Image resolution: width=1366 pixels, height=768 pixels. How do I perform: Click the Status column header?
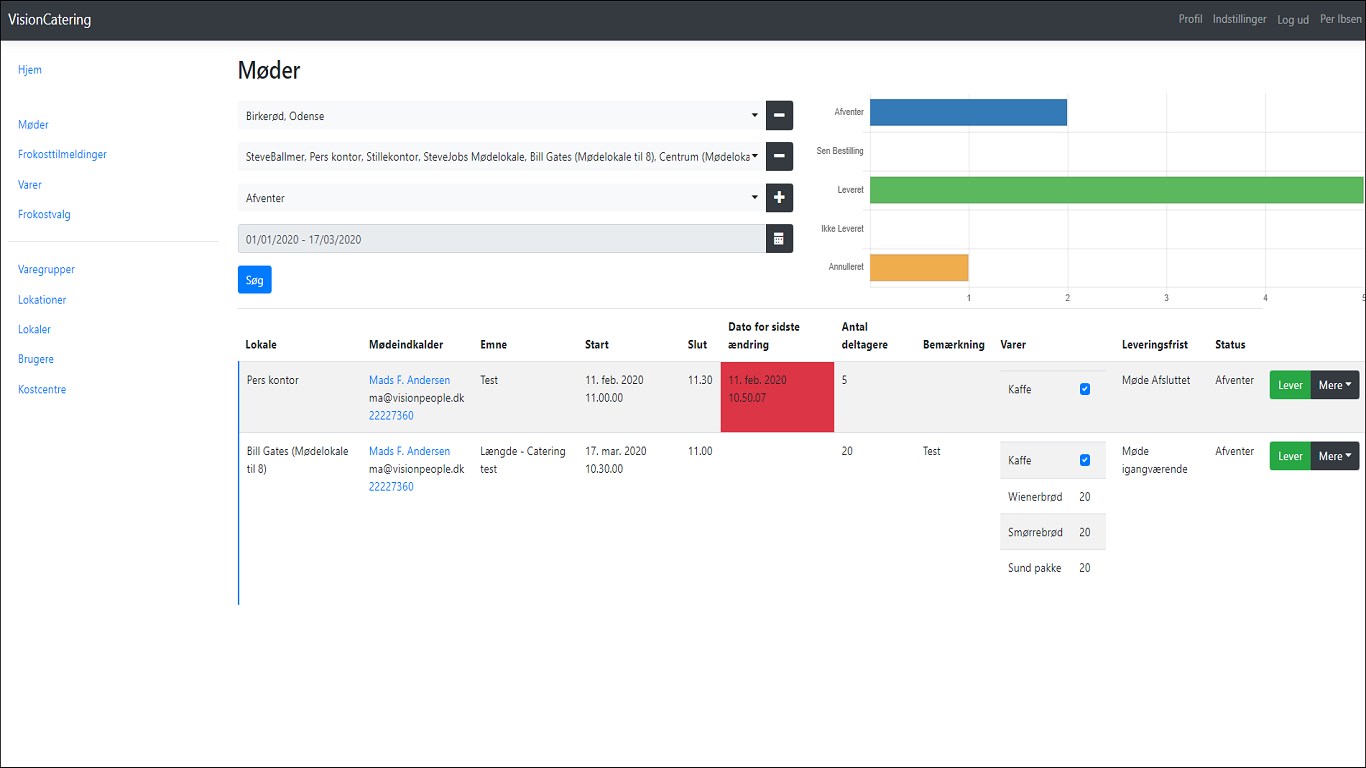tap(1230, 345)
